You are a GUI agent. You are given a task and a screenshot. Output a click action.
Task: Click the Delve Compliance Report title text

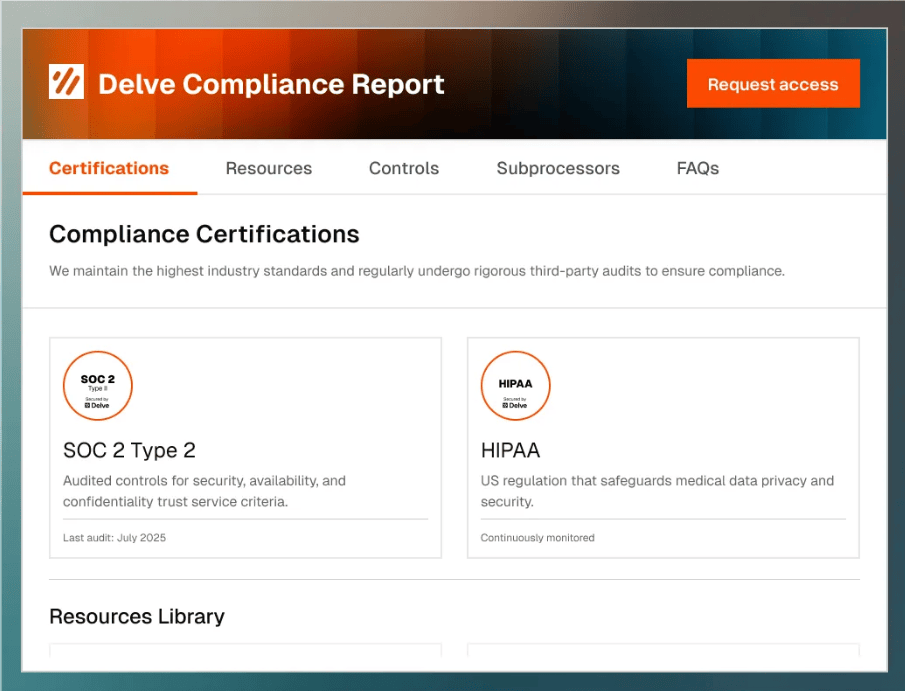[x=271, y=84]
